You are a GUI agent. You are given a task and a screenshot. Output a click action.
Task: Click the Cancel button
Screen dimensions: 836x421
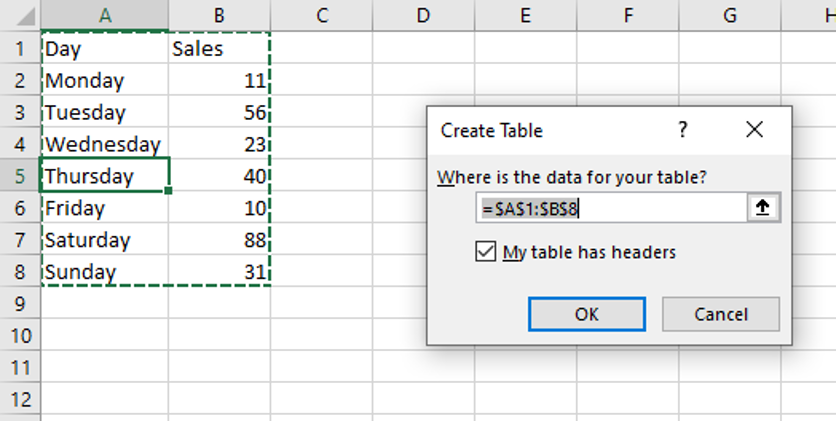(721, 314)
